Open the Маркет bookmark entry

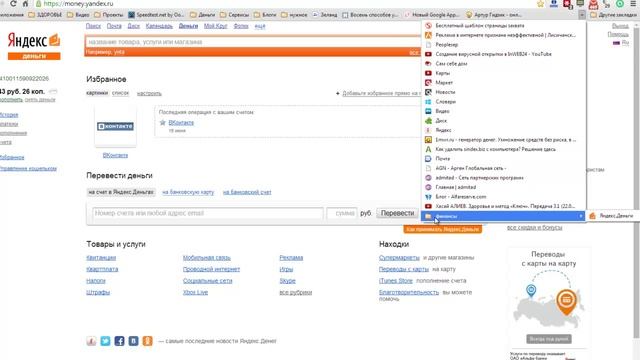[504, 82]
